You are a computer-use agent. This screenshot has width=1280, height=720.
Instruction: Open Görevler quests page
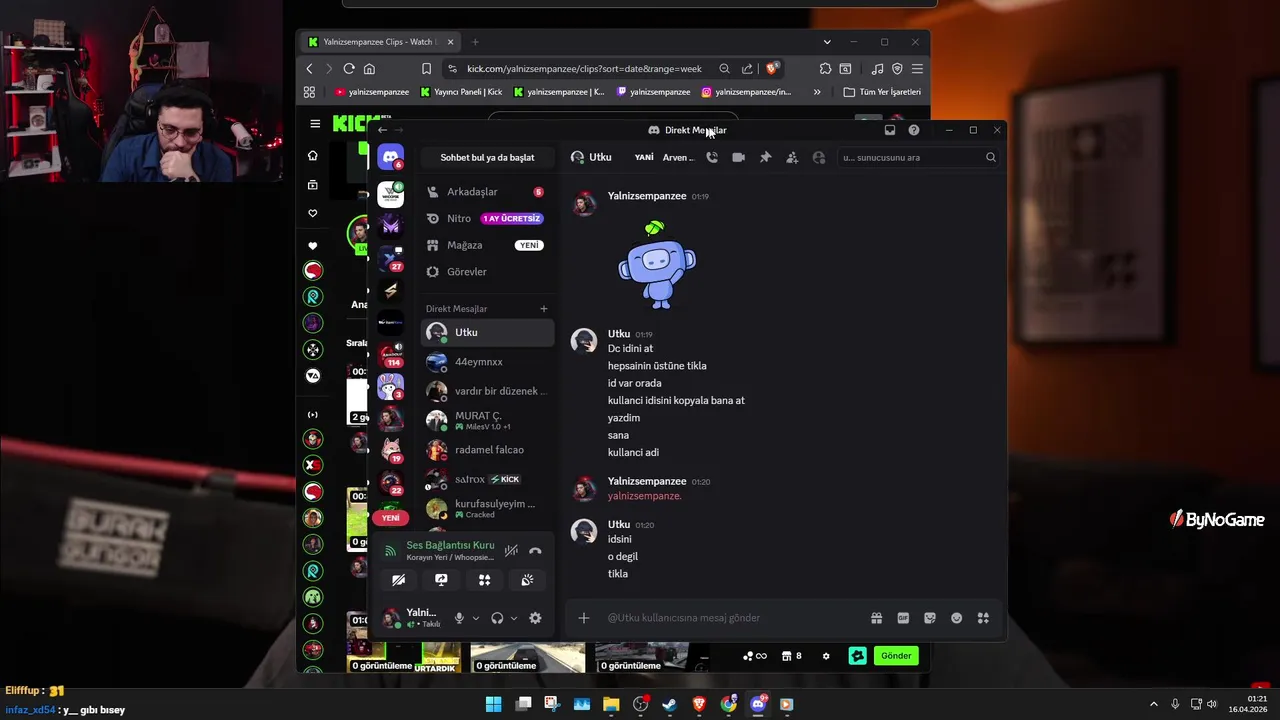[487, 272]
